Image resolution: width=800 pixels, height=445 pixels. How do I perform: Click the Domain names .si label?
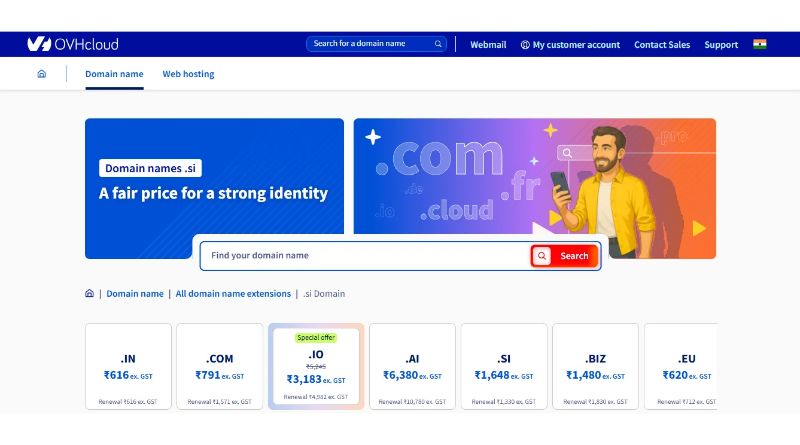pyautogui.click(x=151, y=168)
